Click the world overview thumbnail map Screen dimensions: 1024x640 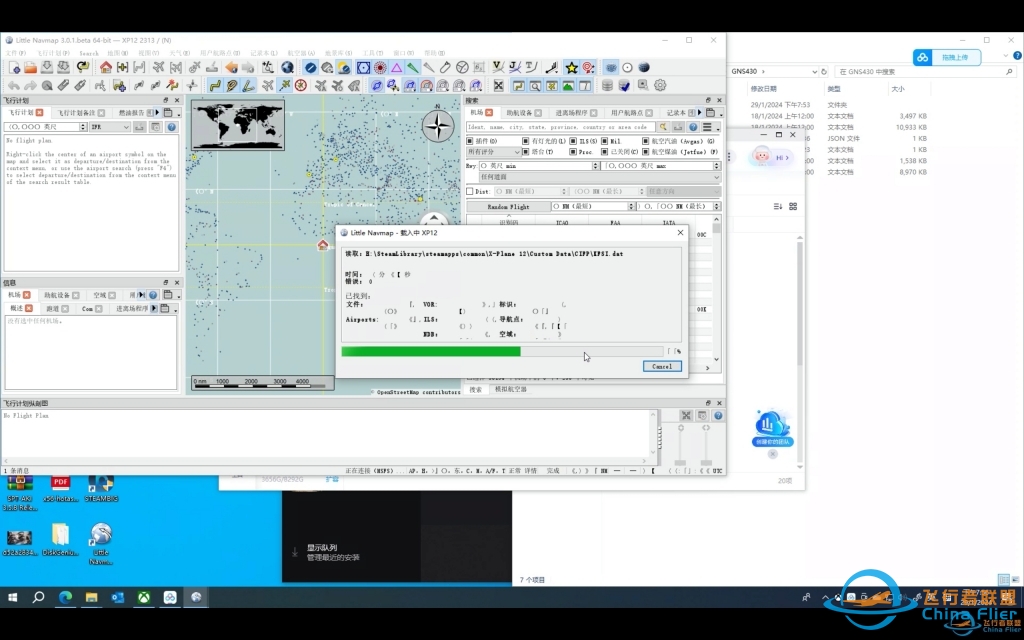pyautogui.click(x=238, y=125)
